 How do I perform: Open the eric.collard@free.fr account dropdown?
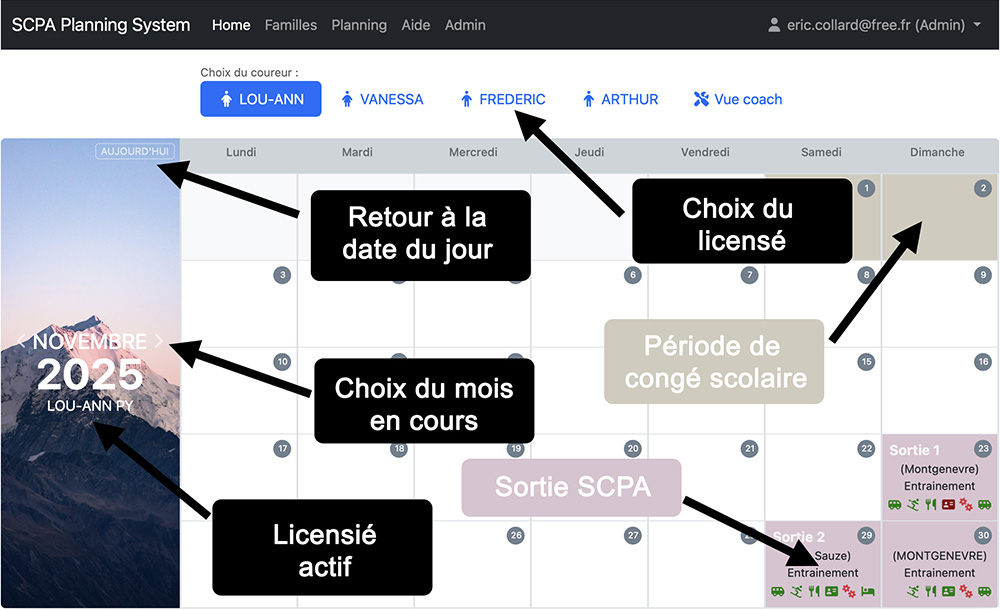click(874, 25)
